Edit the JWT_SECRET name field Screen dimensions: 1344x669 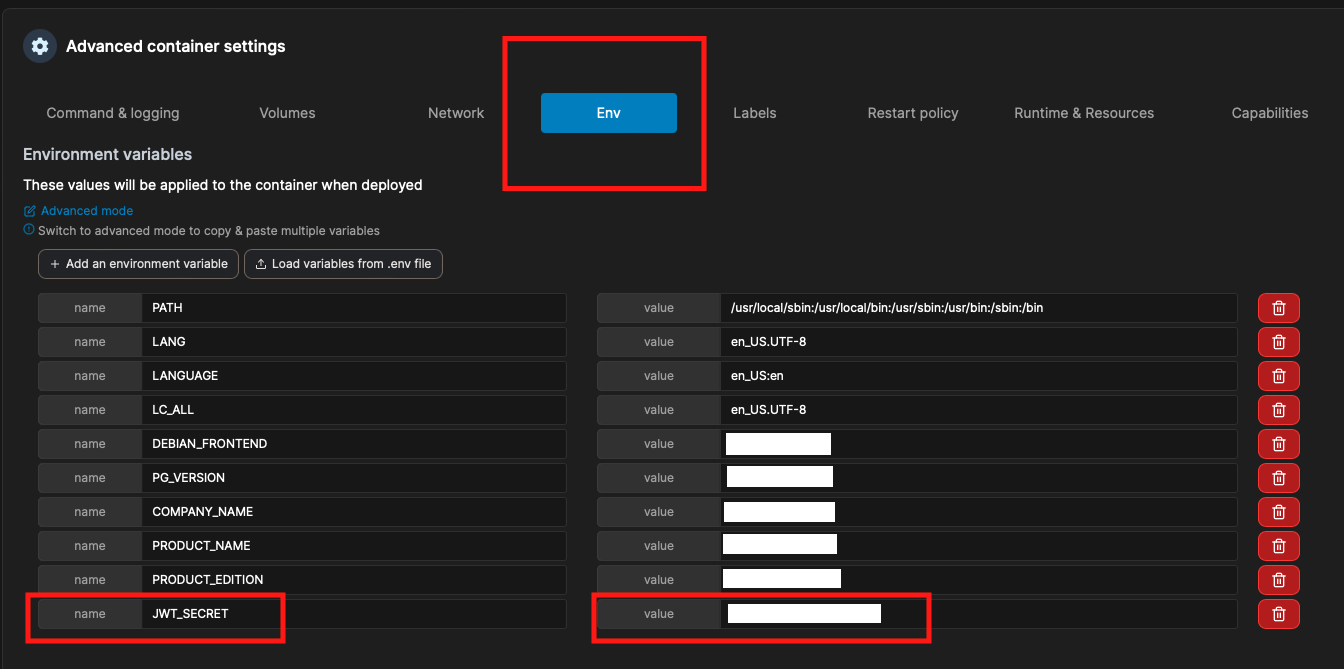(354, 614)
